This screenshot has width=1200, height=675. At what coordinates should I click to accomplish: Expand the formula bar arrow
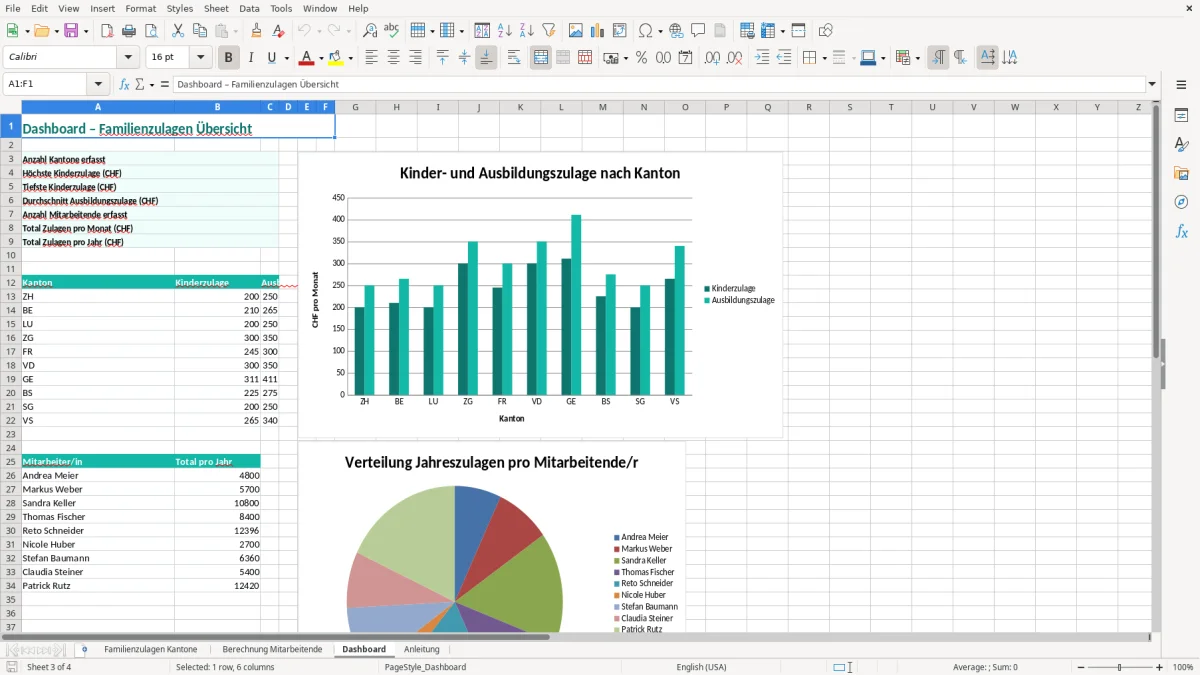click(x=1152, y=84)
